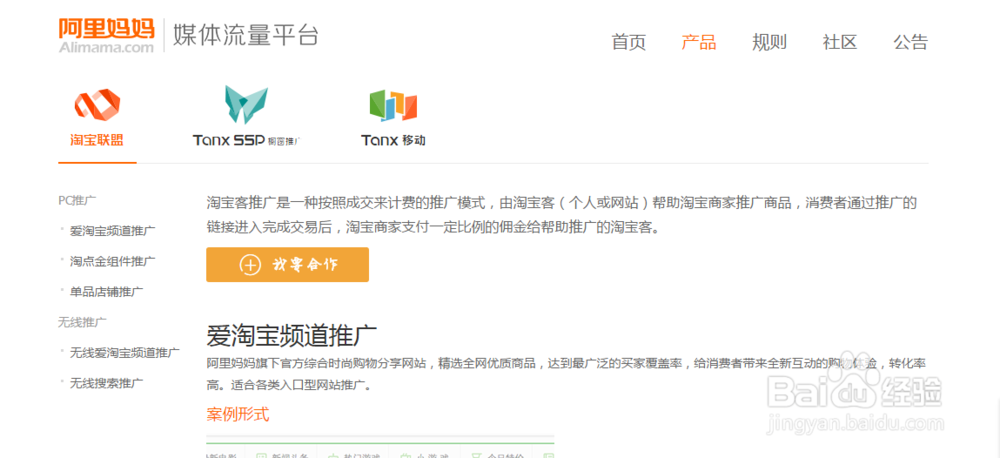Select the 淘宝联盟 tab label
Image resolution: width=1000 pixels, height=458 pixels.
click(97, 140)
